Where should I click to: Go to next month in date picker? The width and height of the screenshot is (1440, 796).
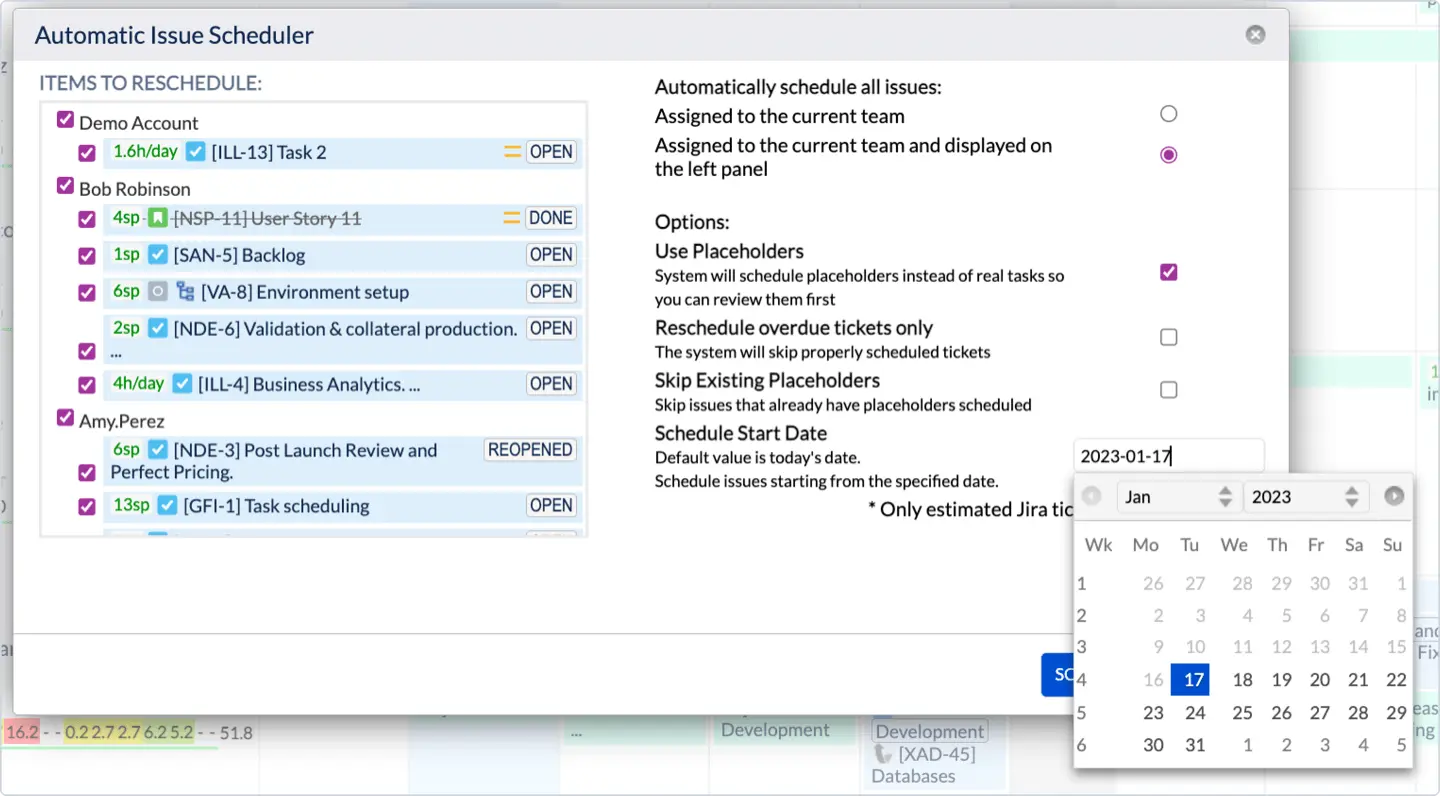[x=1394, y=496]
